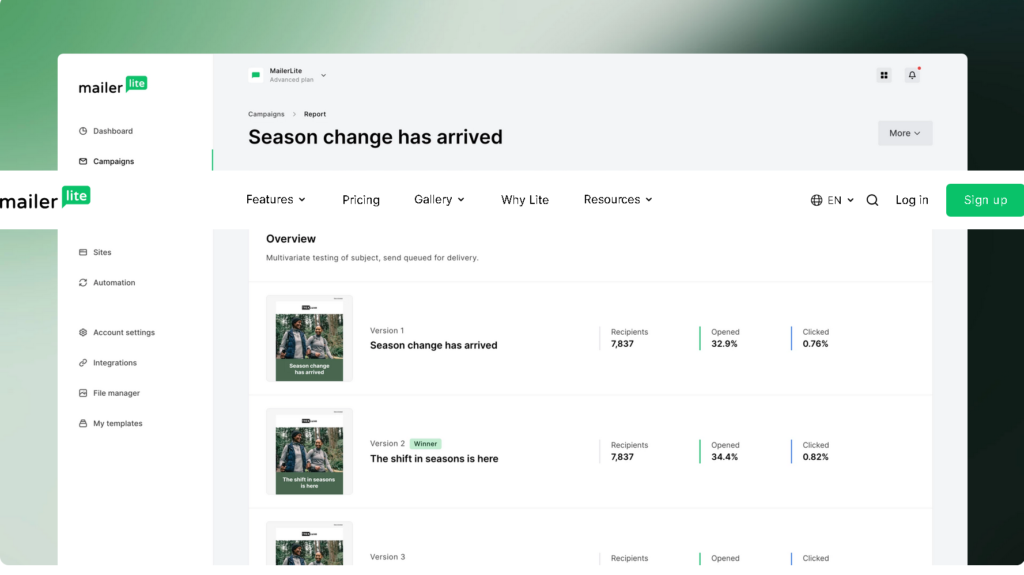Open the Version 1 email thumbnail

[x=310, y=338]
